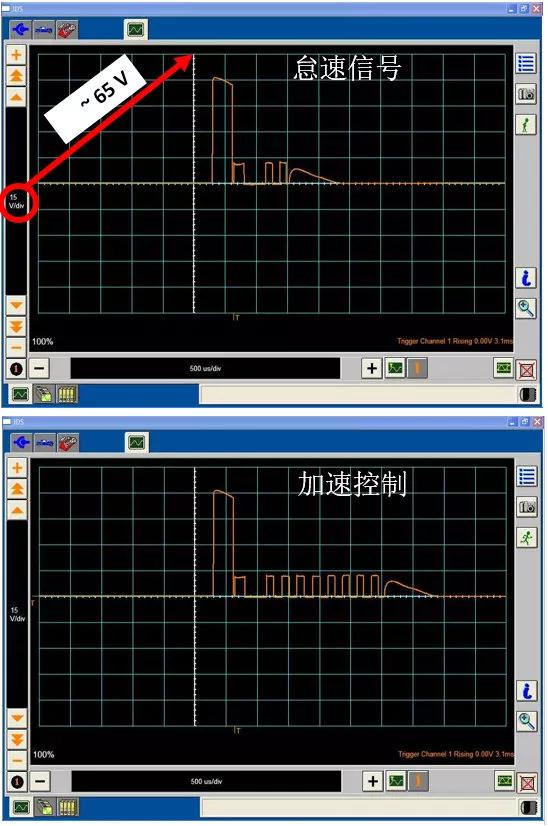The image size is (548, 826).
Task: Click the camera capture icon in 加速控制 window
Action: [x=526, y=507]
